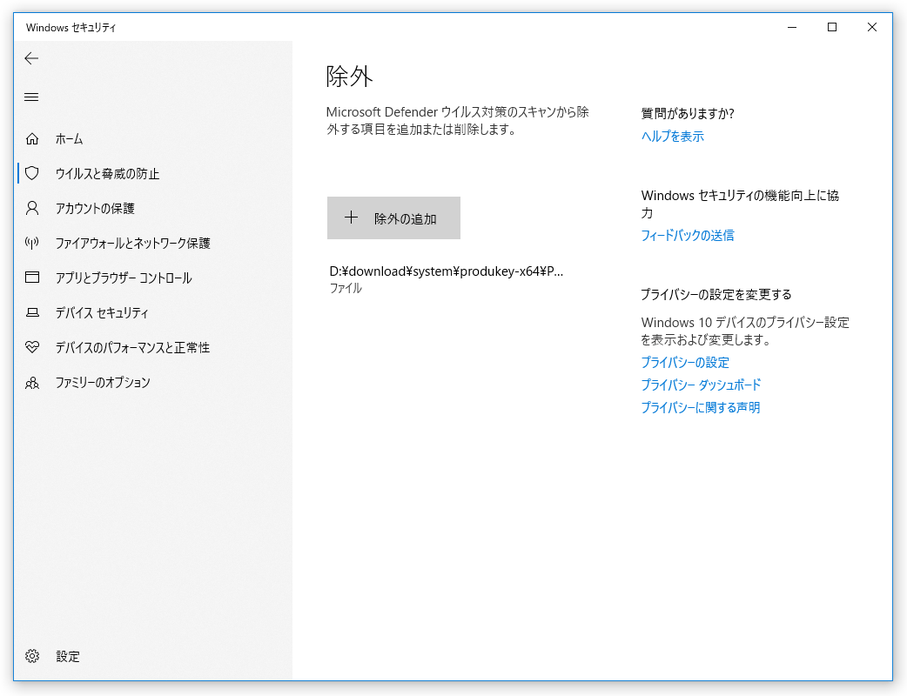The image size is (907, 696).
Task: Open 設定 at the sidebar bottom
Action: [68, 657]
